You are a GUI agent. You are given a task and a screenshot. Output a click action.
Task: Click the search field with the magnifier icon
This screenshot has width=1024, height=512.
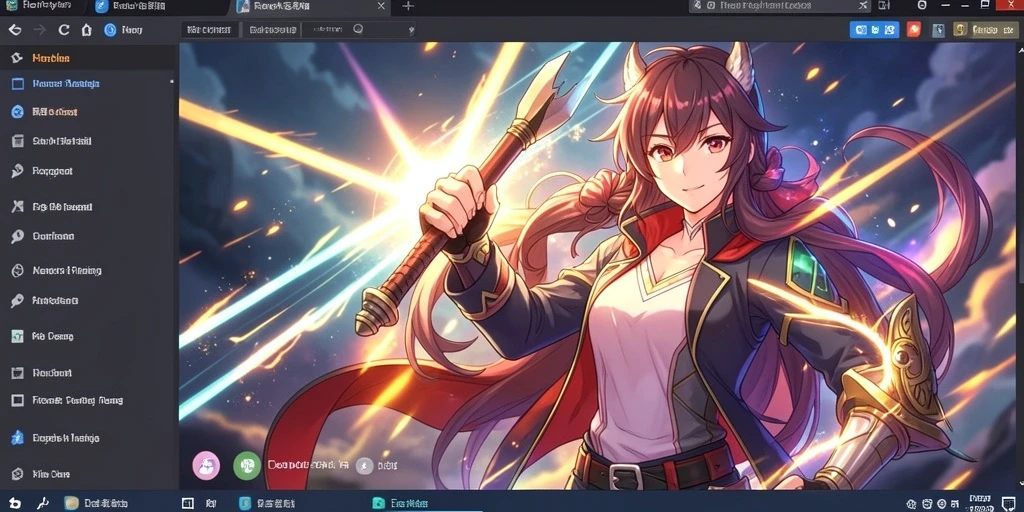click(x=358, y=29)
